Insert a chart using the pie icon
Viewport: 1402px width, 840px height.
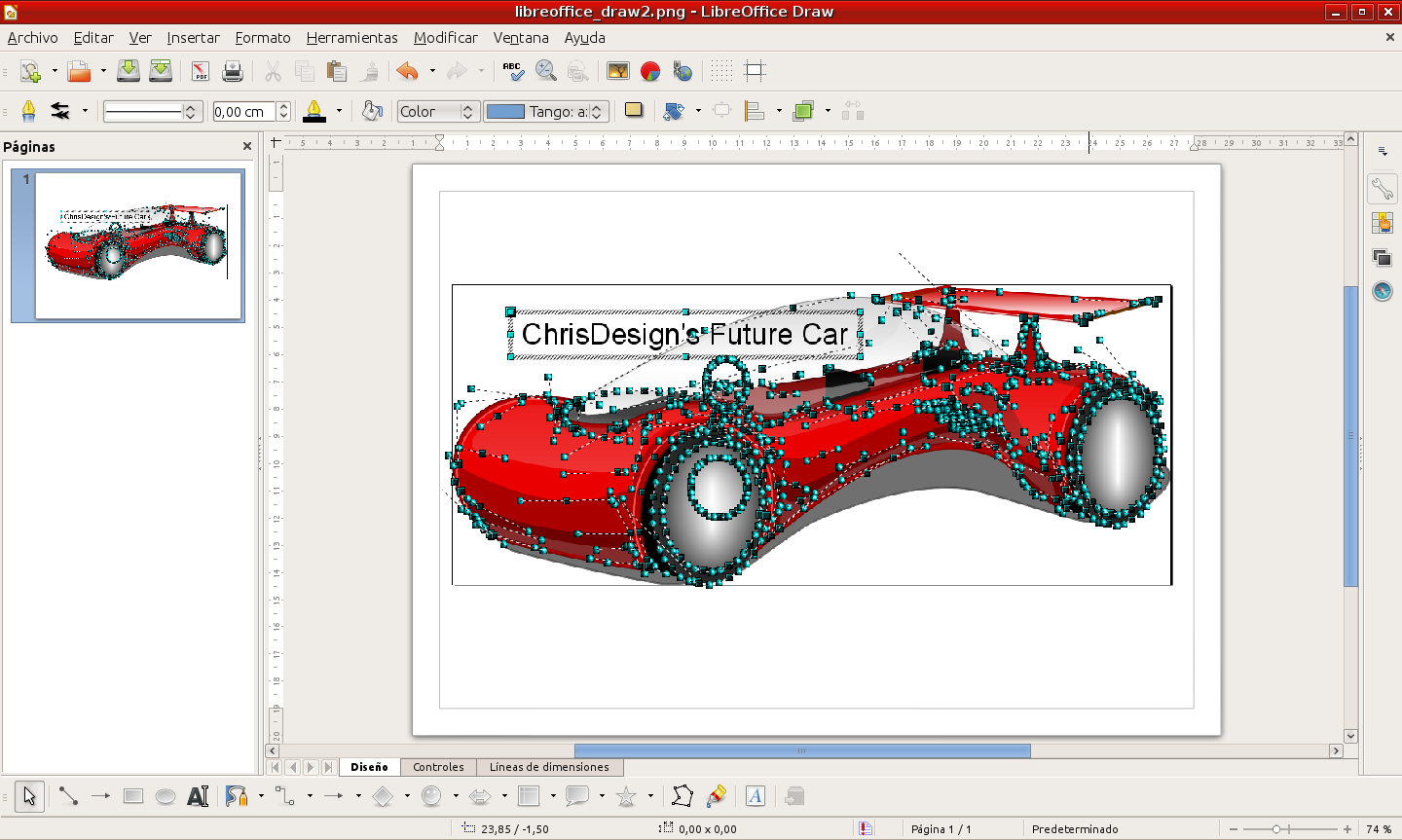650,71
